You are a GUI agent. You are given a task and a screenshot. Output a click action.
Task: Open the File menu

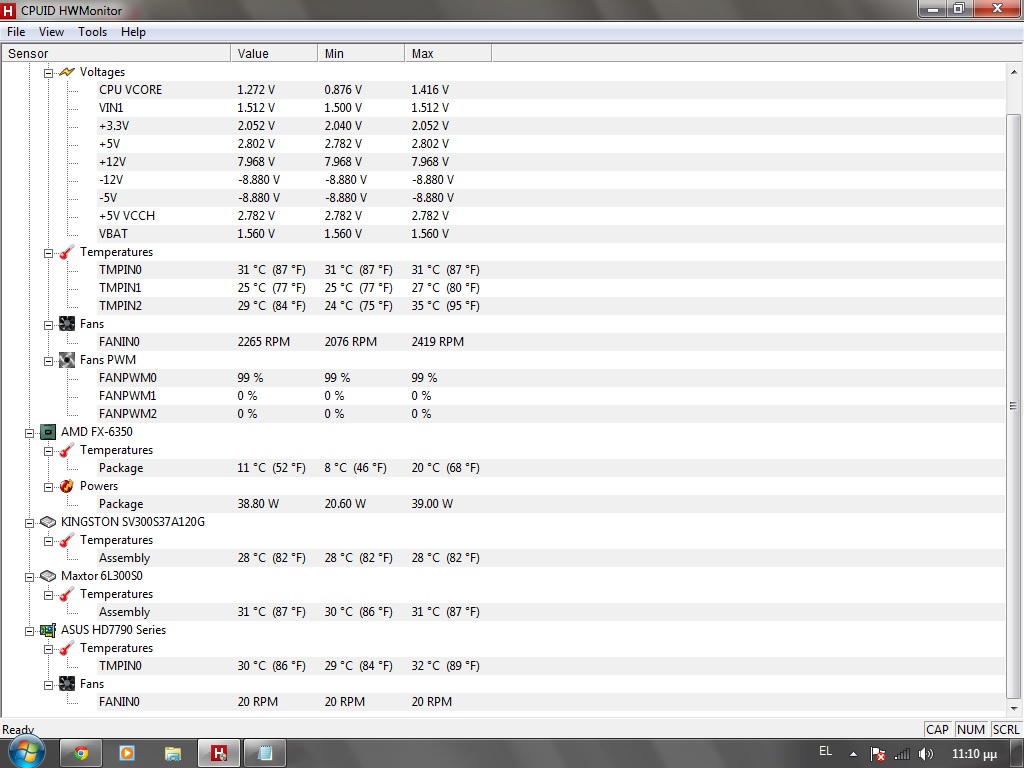tap(16, 32)
